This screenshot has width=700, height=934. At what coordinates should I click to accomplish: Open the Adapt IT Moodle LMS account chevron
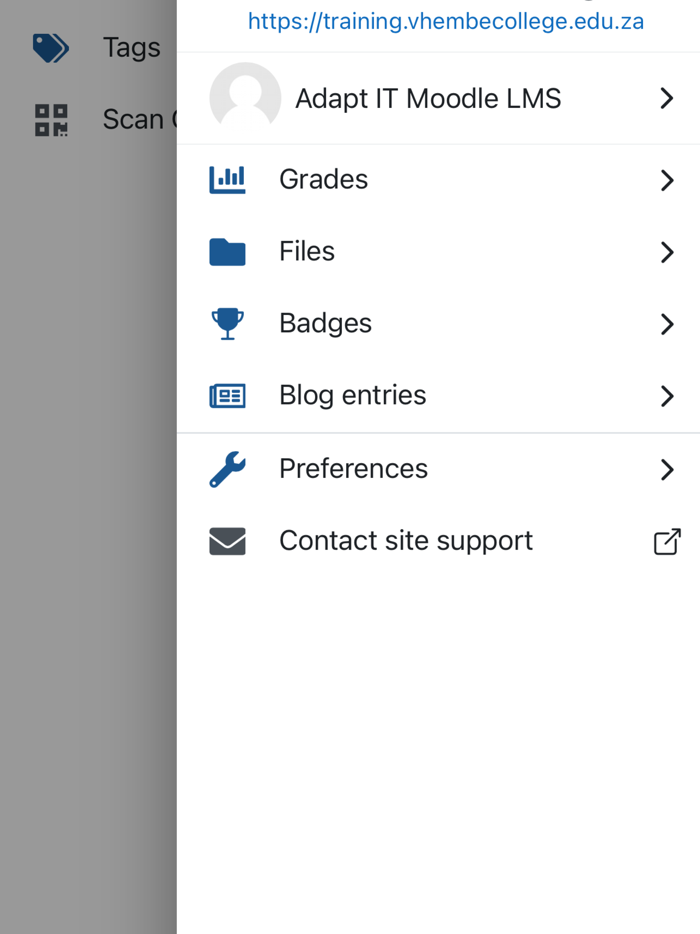[x=666, y=98]
